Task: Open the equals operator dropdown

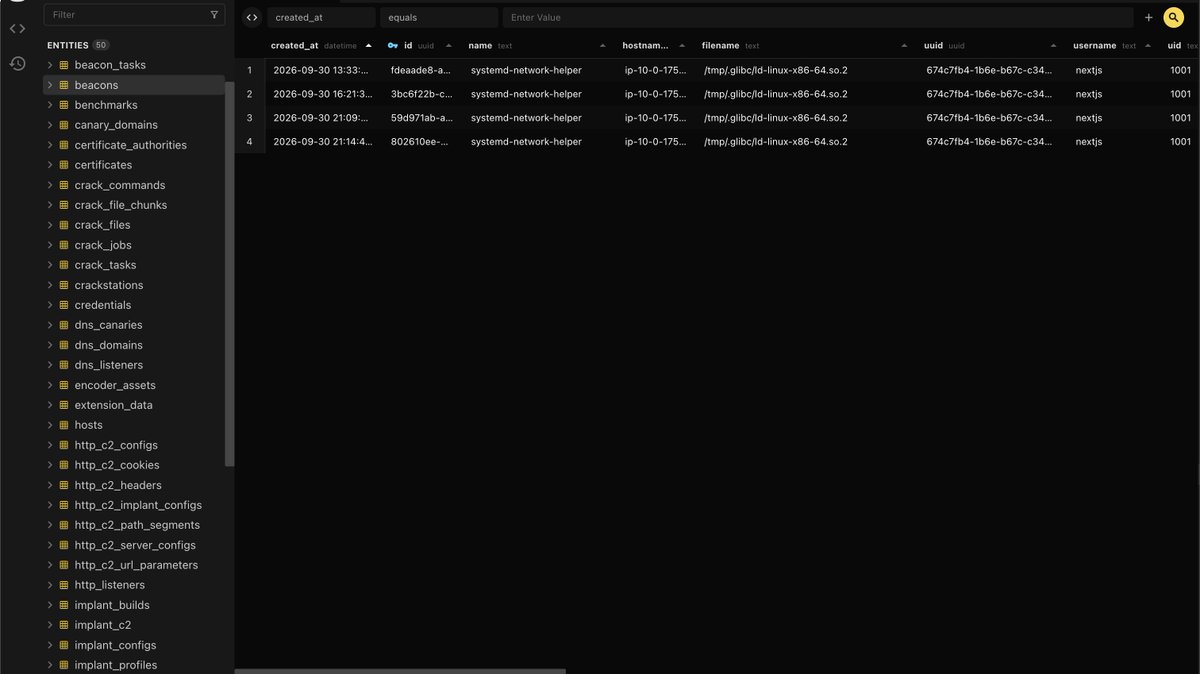Action: pyautogui.click(x=439, y=17)
